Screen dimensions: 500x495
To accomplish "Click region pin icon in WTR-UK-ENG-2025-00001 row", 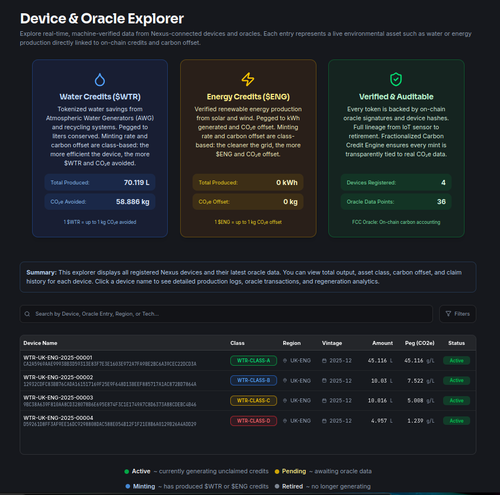I will [x=285, y=361].
